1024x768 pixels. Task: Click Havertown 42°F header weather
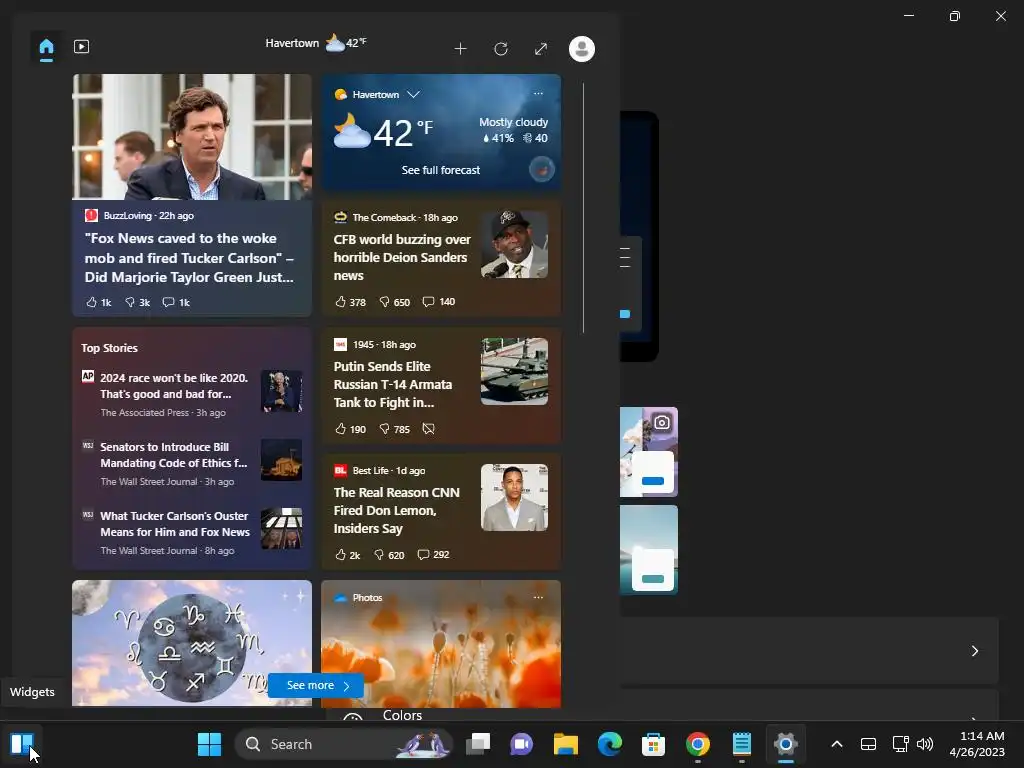pos(316,43)
